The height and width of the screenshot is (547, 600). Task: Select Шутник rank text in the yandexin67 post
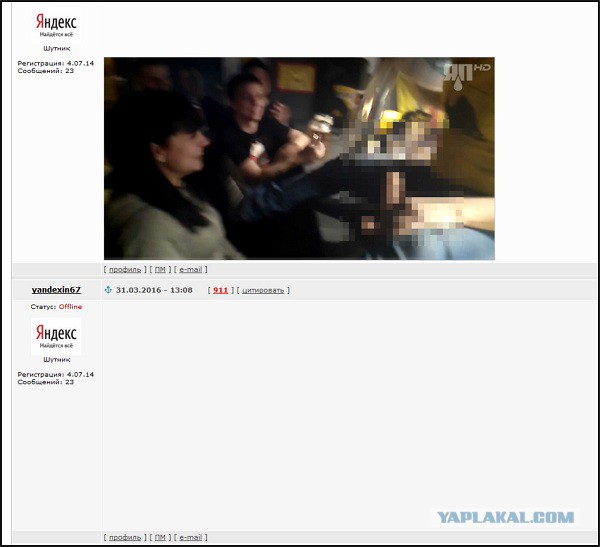click(x=57, y=359)
